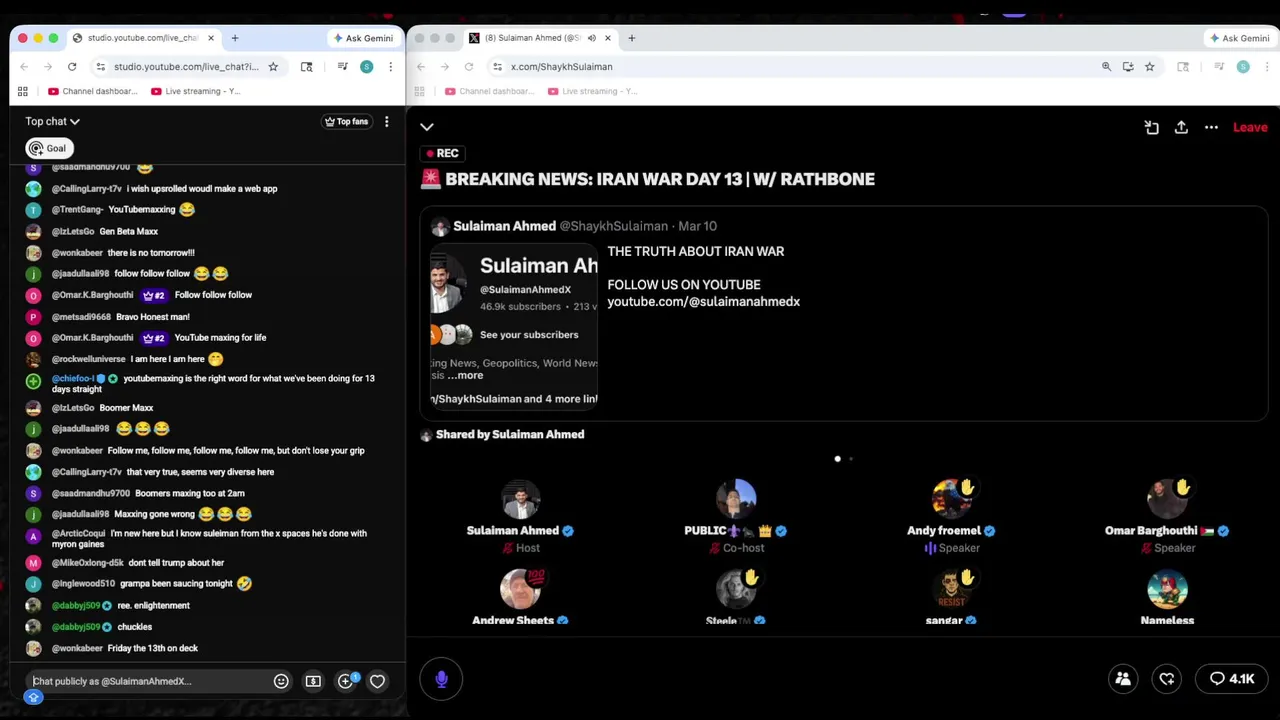Image resolution: width=1280 pixels, height=720 pixels.
Task: Open host Sulaiman Ahmed's avatar
Action: 520,498
